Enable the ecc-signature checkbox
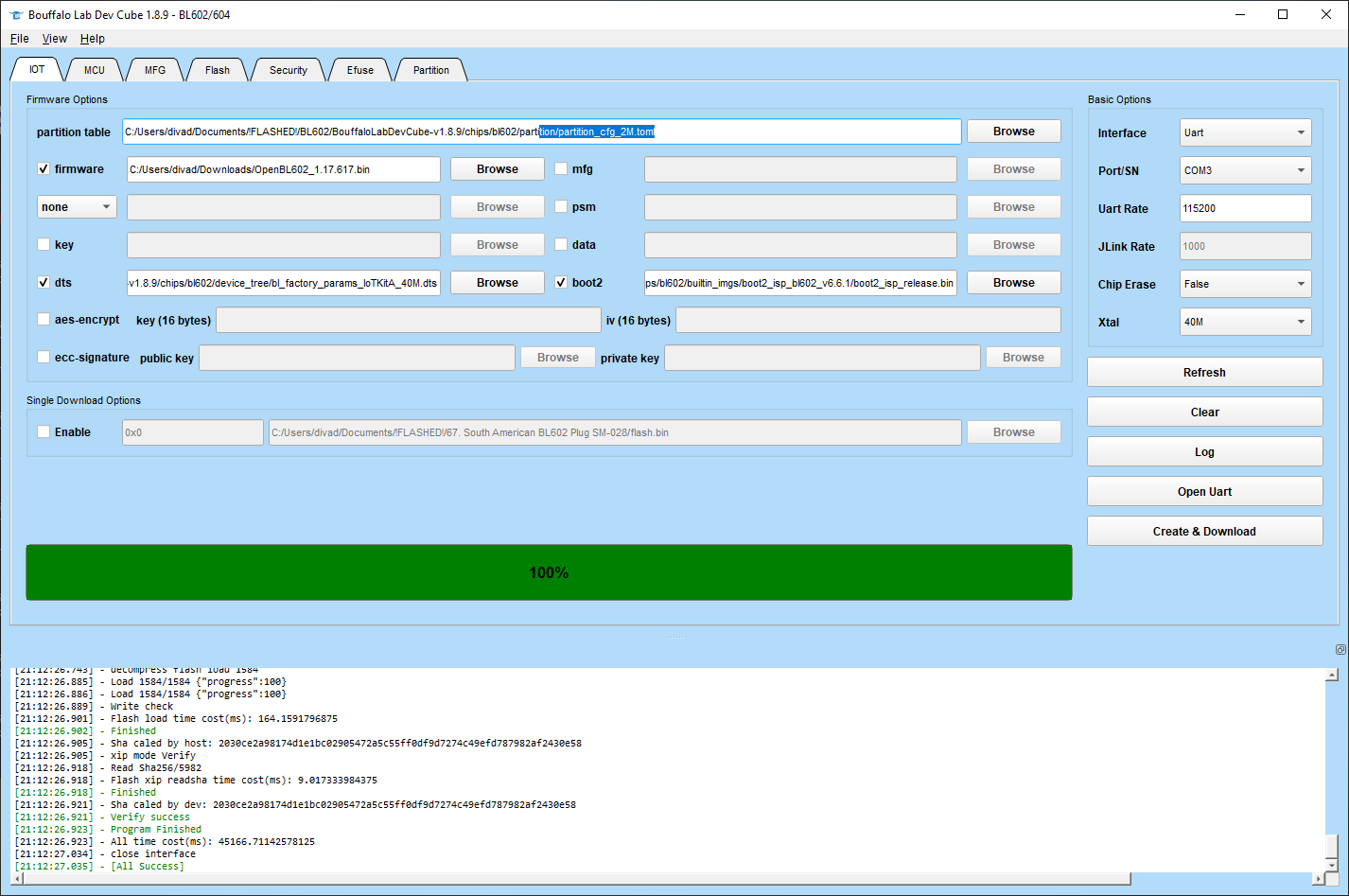The image size is (1349, 896). point(44,358)
